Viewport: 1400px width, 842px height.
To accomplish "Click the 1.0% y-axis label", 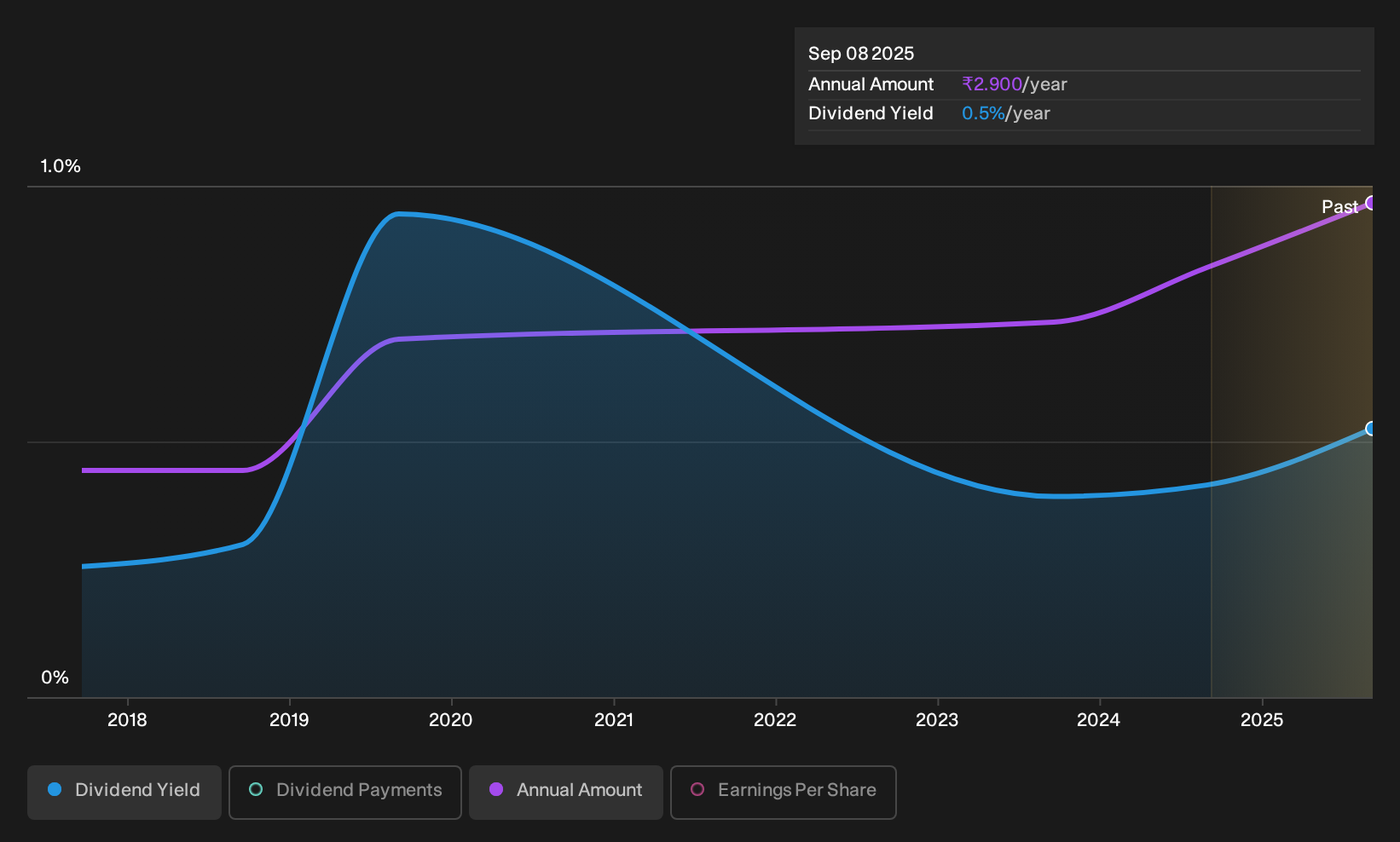I will (x=61, y=166).
